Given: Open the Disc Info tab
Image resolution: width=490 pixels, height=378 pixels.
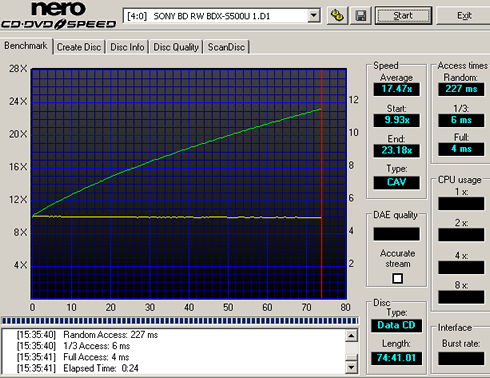Looking at the screenshot, I should click(127, 47).
